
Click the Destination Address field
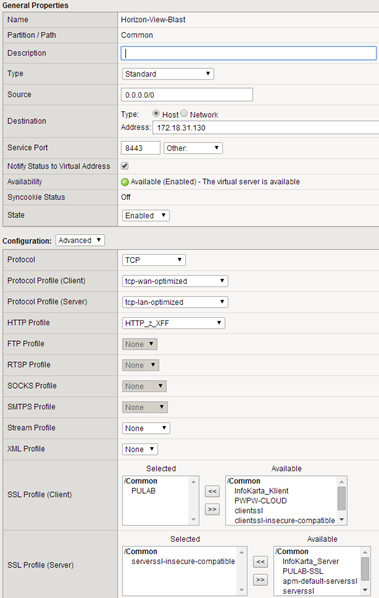click(x=266, y=127)
